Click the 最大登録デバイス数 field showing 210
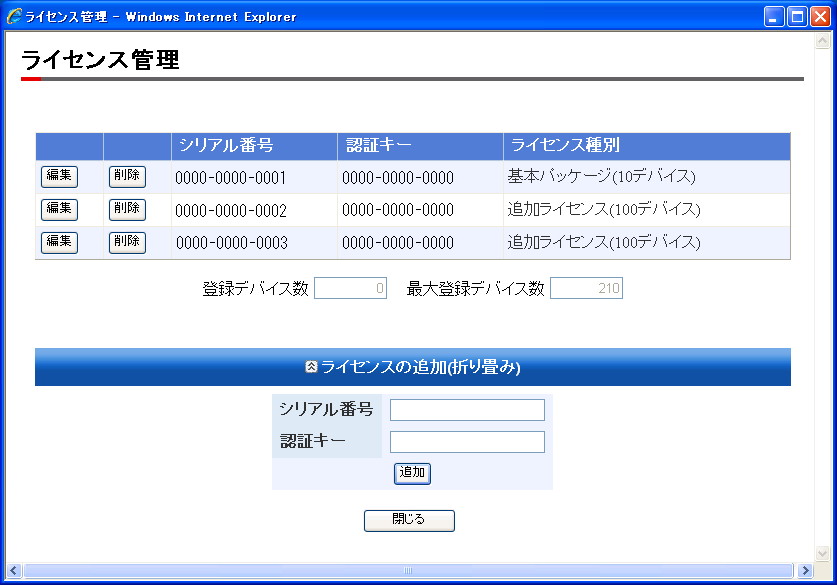Screen dimensions: 837x585 (586, 288)
